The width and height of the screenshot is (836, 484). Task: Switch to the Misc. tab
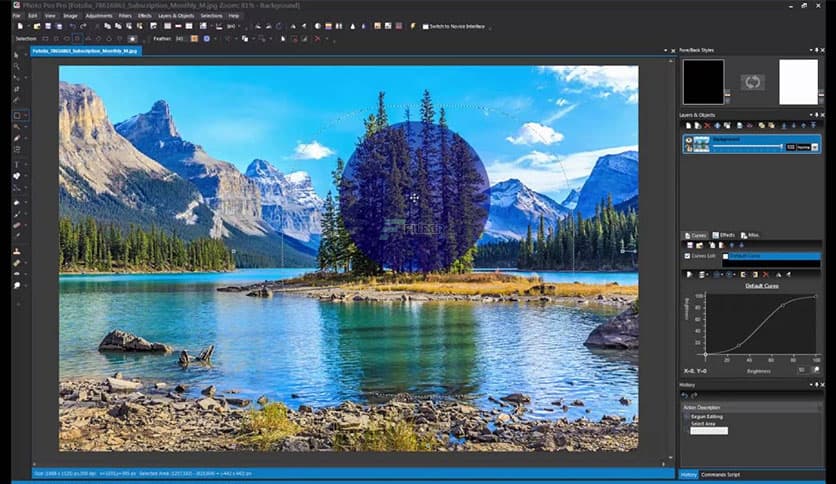750,235
